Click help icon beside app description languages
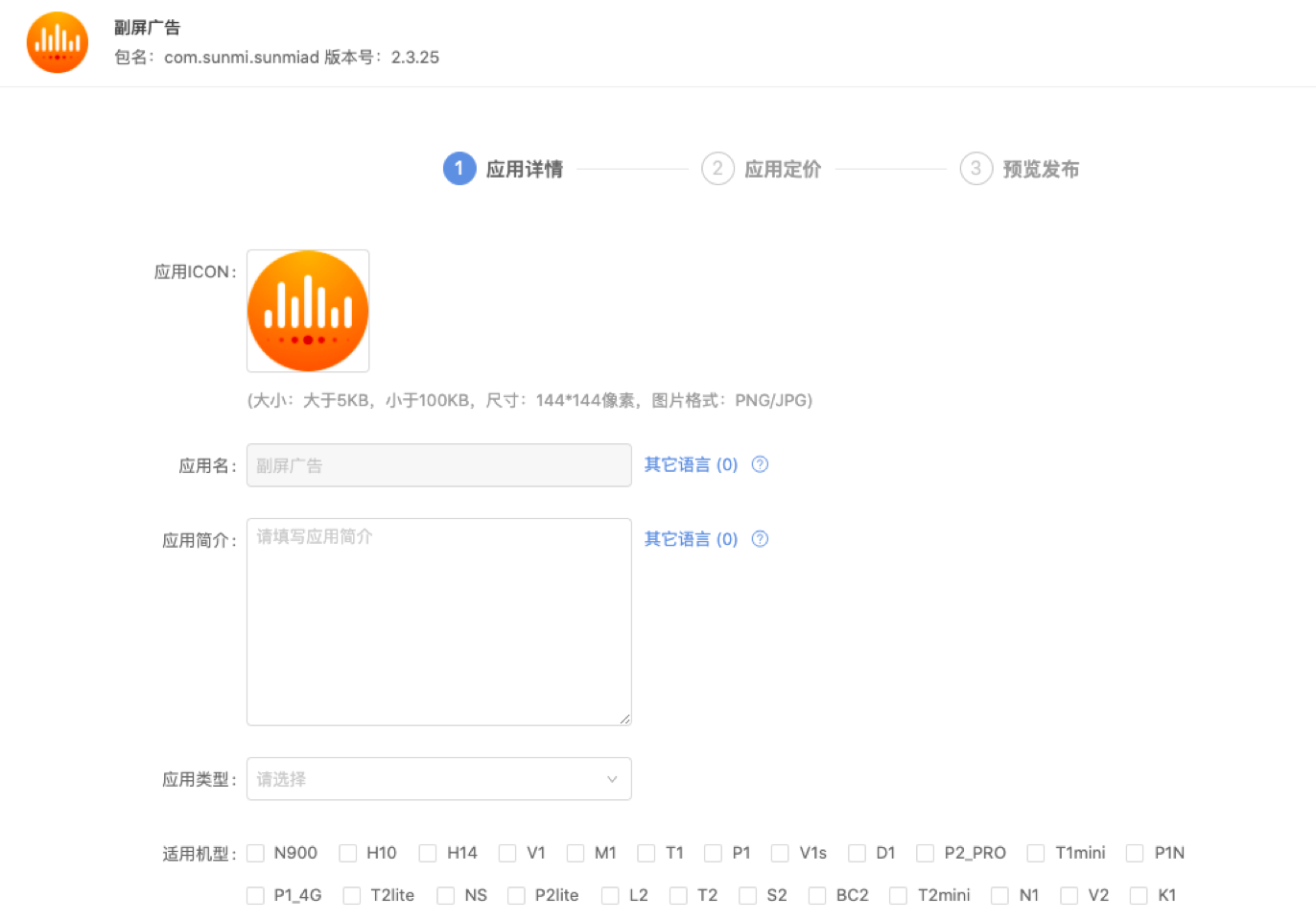Screen dimensions: 1316x921 coord(760,539)
